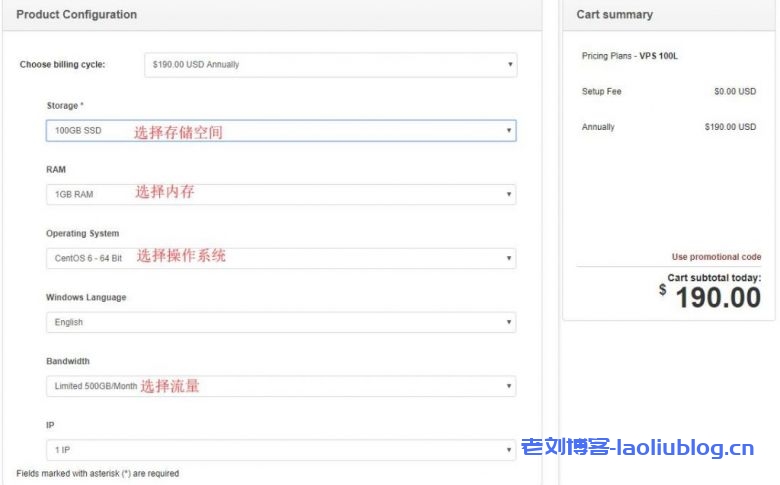Open the IP dropdown showing 1 IP
This screenshot has height=485, width=780.
[x=280, y=450]
